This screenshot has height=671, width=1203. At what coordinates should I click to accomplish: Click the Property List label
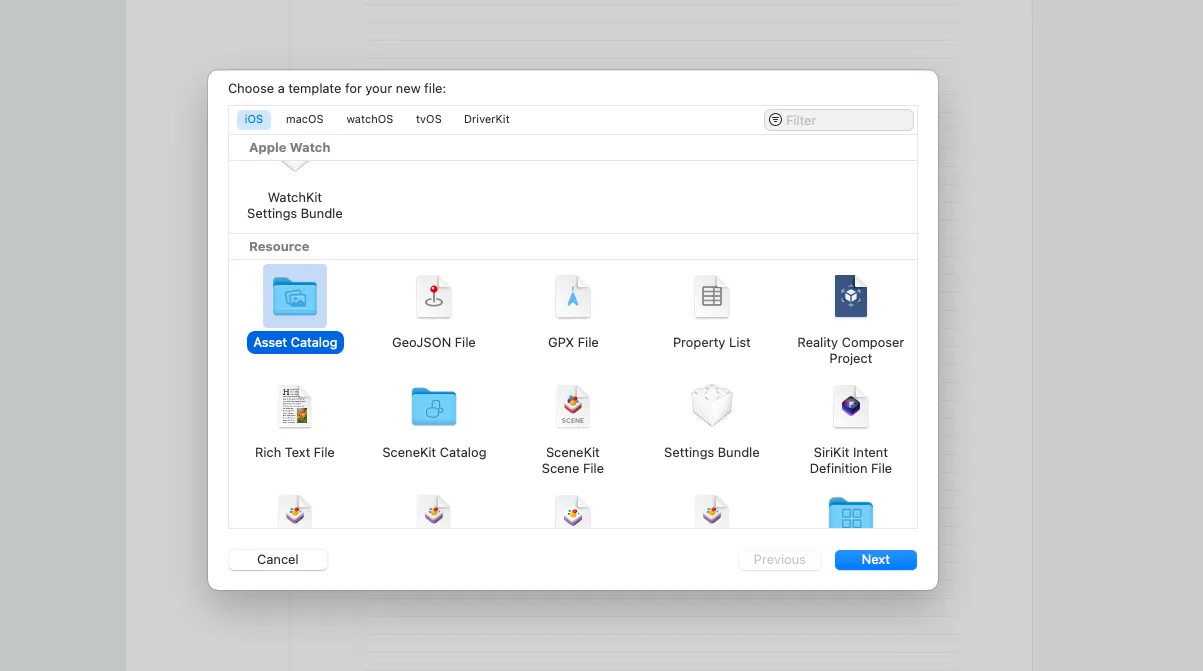click(712, 342)
